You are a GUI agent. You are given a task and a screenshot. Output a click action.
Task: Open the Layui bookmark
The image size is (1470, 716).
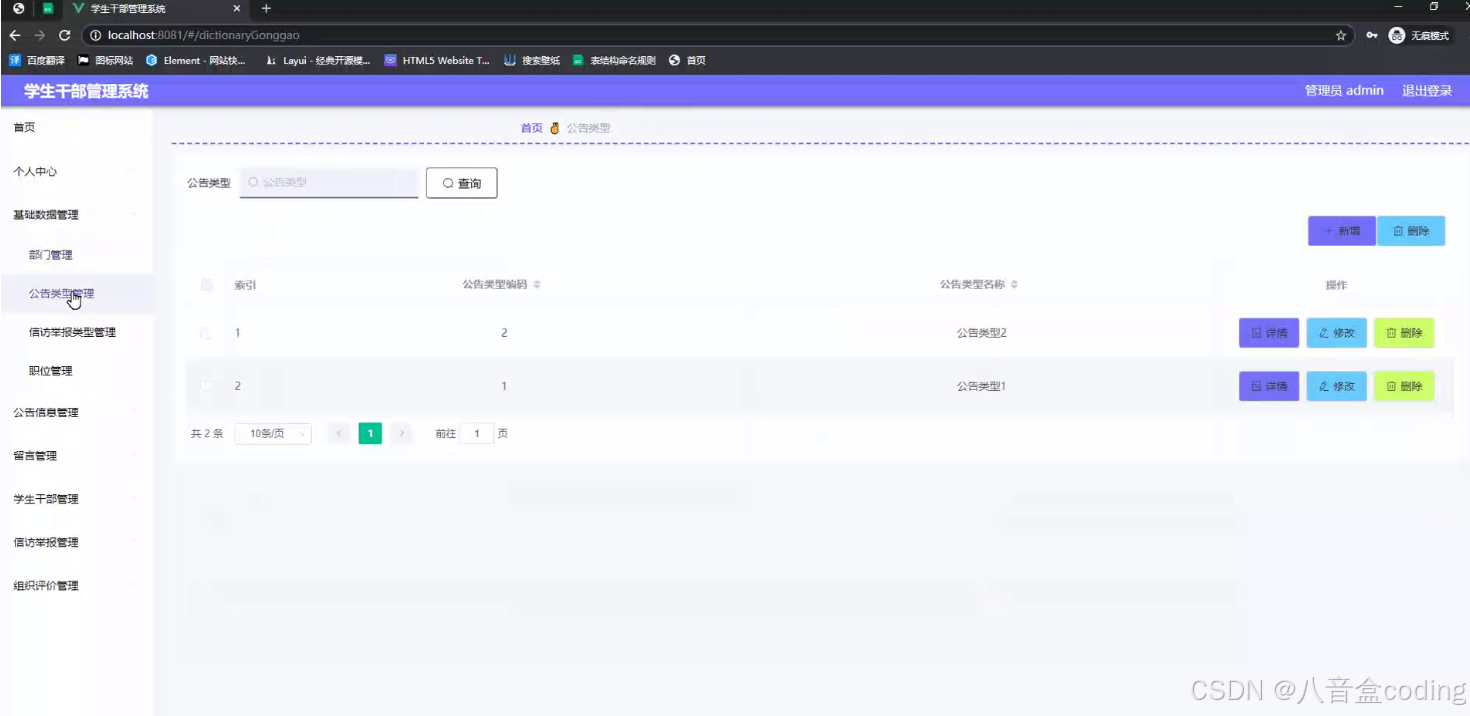pos(317,60)
